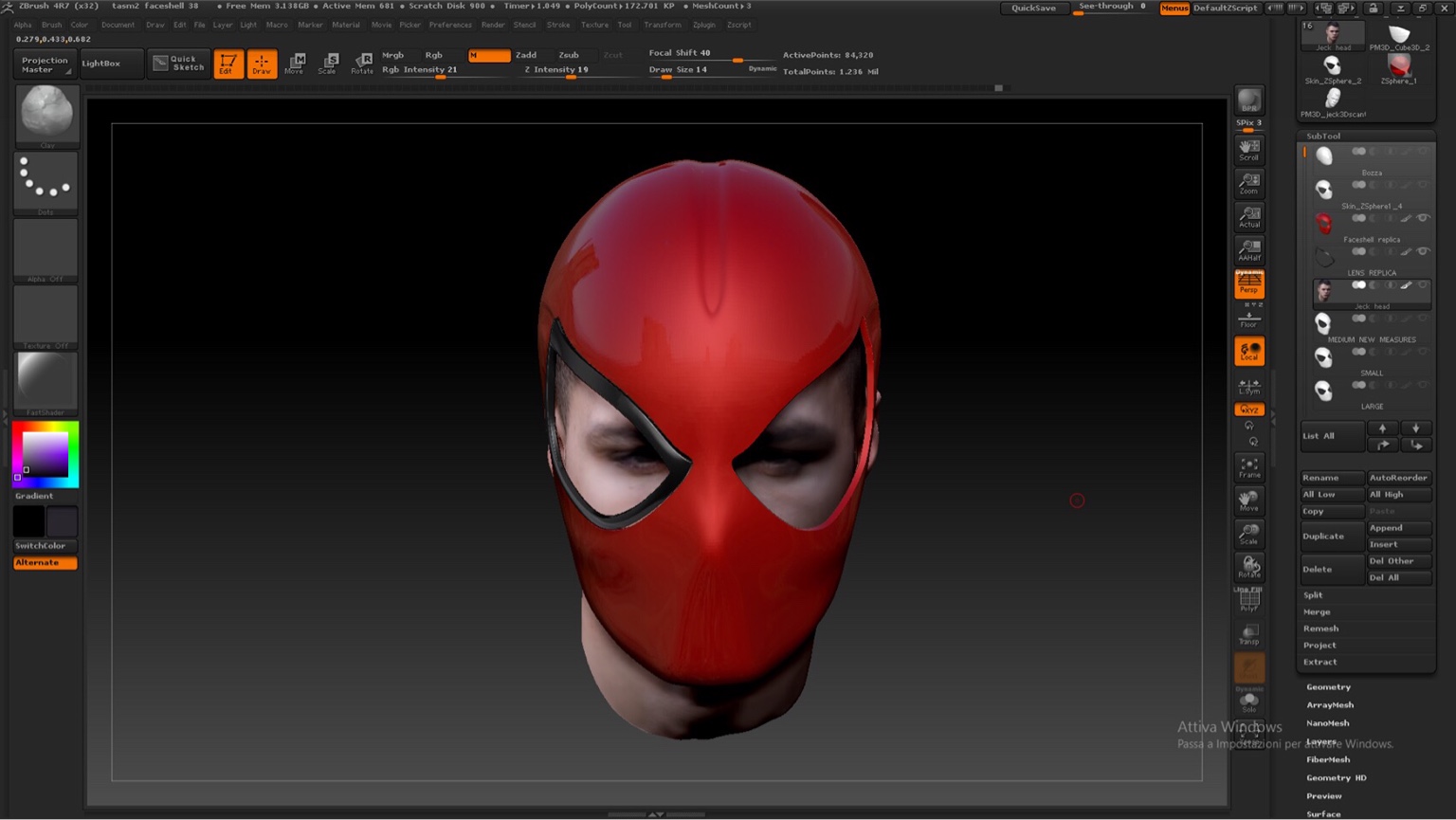The width and height of the screenshot is (1456, 820).
Task: Click the black main color swatch
Action: (28, 521)
